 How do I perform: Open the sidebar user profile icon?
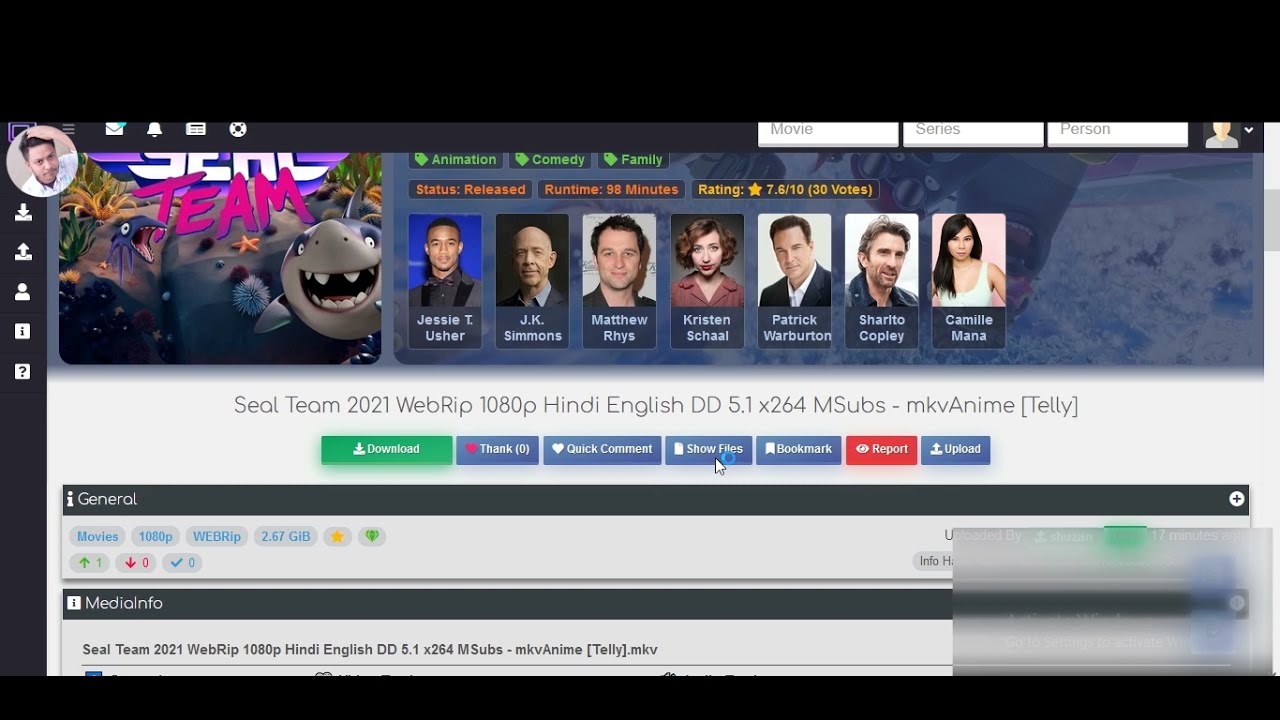pos(23,292)
